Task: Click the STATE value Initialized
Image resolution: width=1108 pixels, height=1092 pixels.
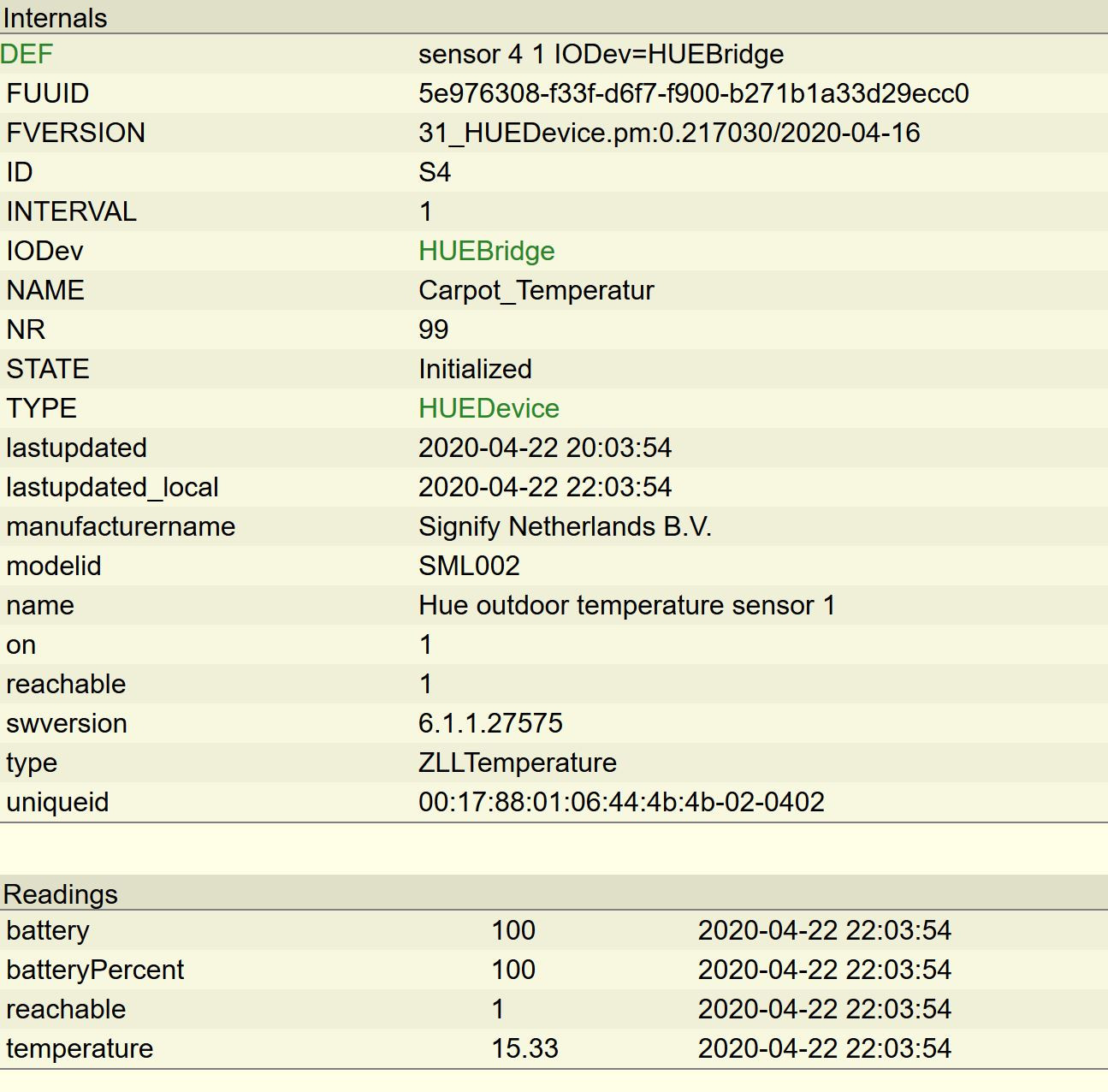Action: coord(475,370)
